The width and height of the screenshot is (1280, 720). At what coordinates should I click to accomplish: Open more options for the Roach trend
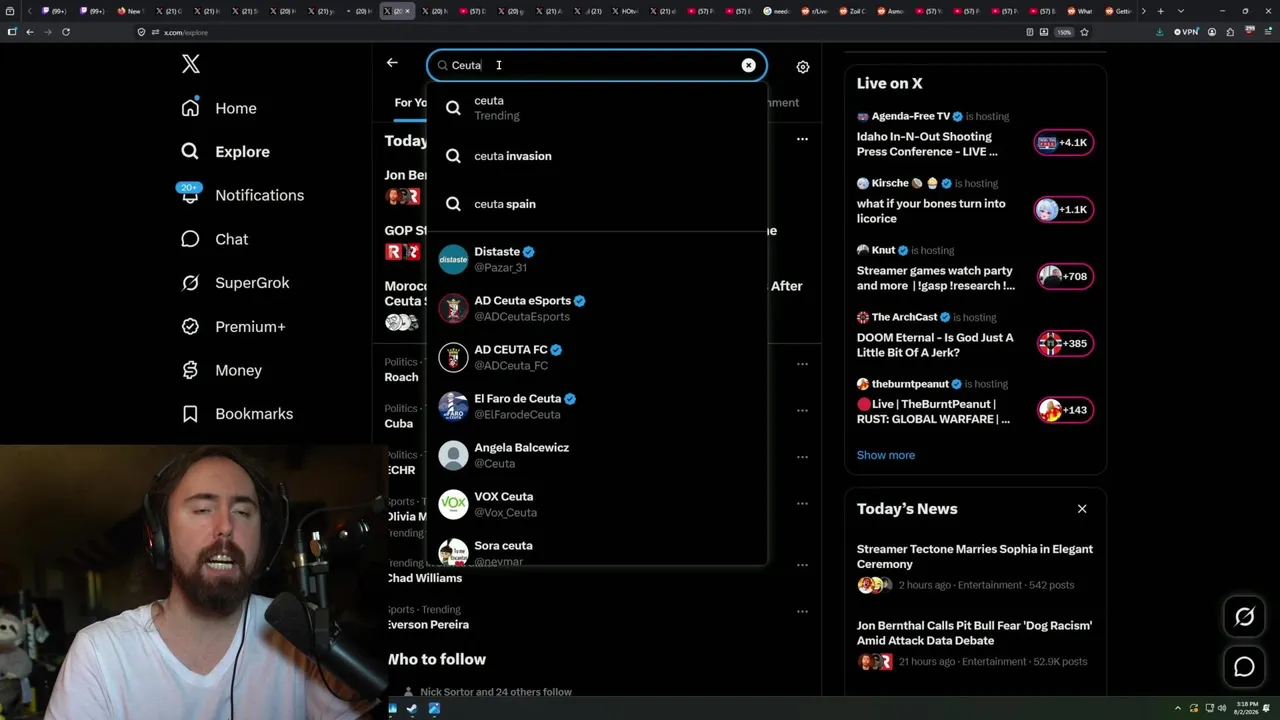tap(802, 364)
